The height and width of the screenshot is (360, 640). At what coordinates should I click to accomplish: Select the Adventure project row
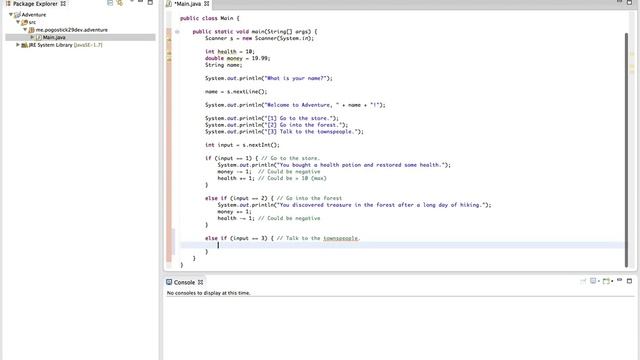(x=34, y=15)
